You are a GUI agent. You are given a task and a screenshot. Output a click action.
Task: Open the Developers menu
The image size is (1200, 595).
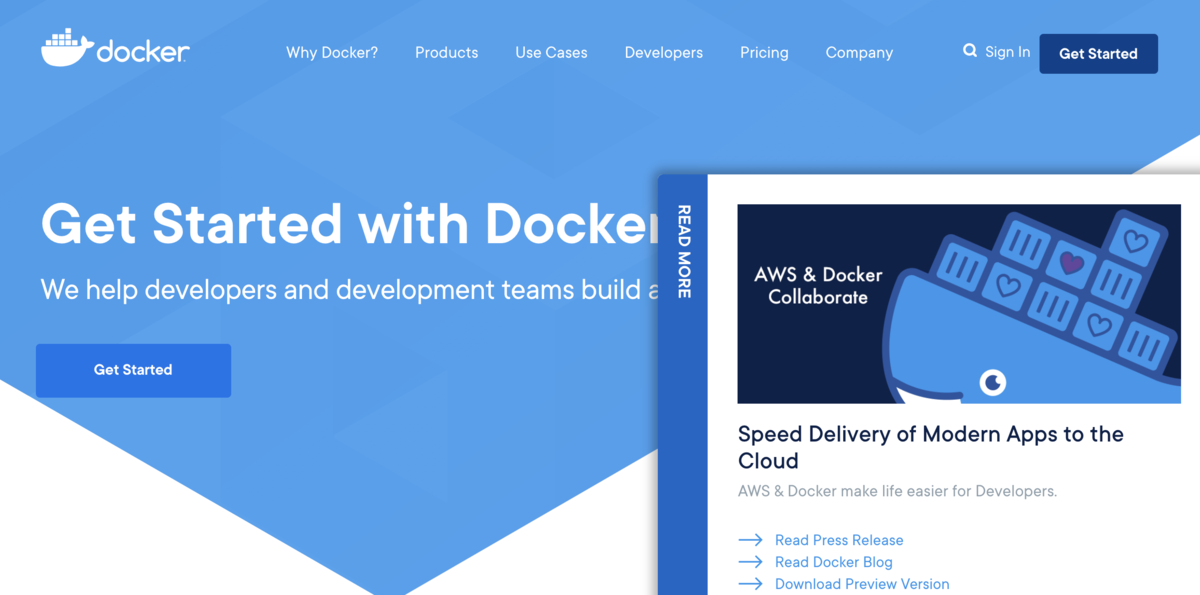pos(664,53)
